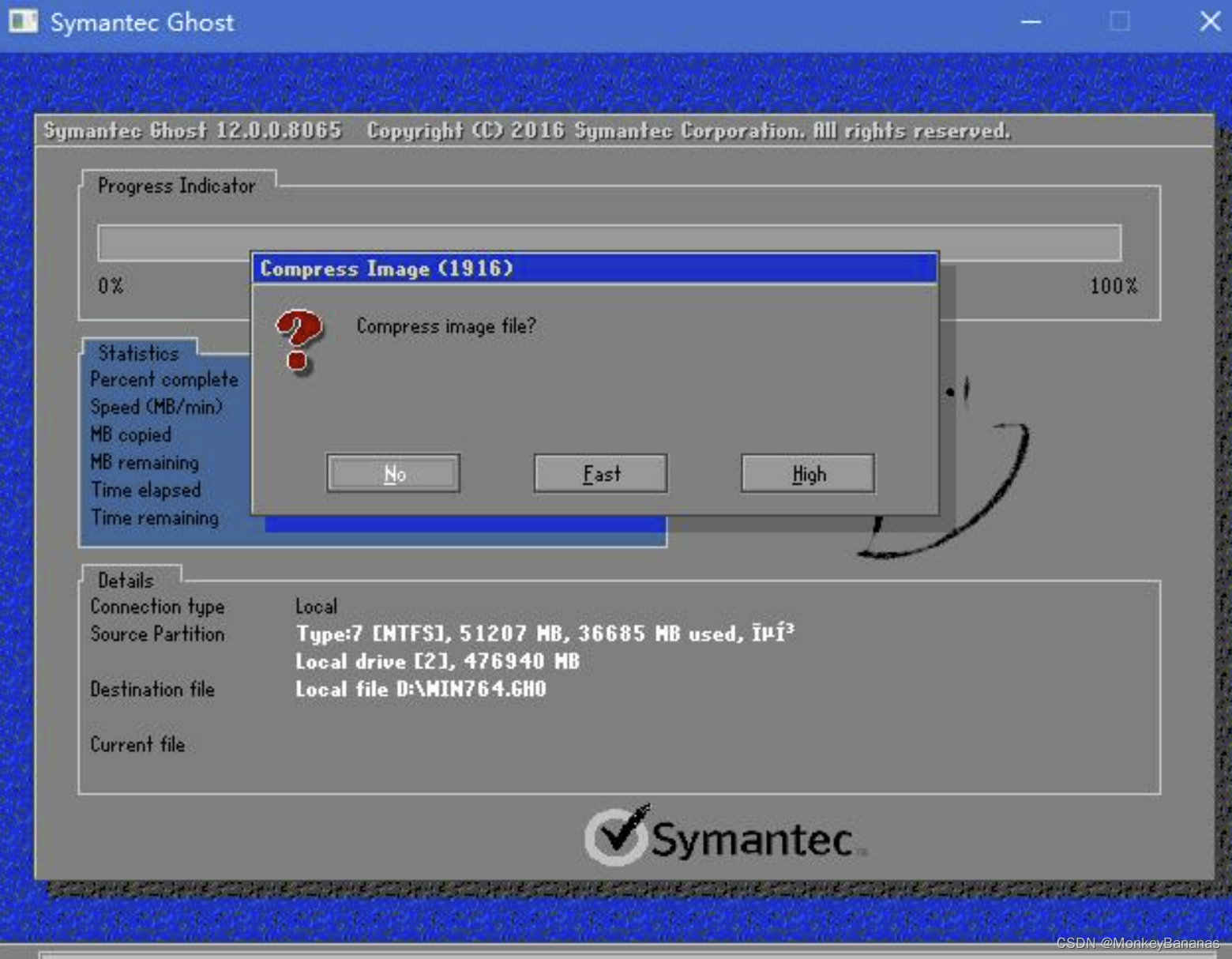Choose No to skip image compression

(x=393, y=473)
